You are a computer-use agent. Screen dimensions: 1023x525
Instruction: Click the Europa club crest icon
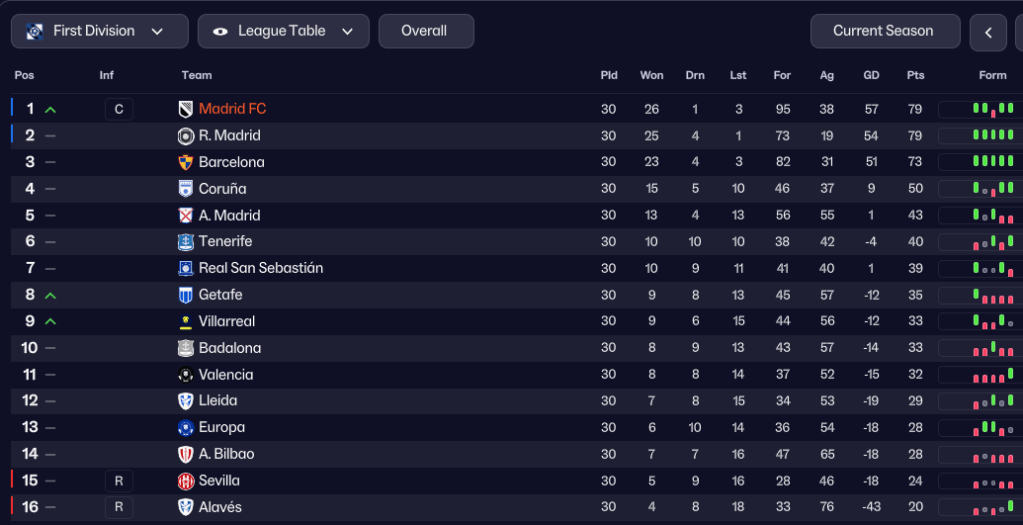click(185, 428)
